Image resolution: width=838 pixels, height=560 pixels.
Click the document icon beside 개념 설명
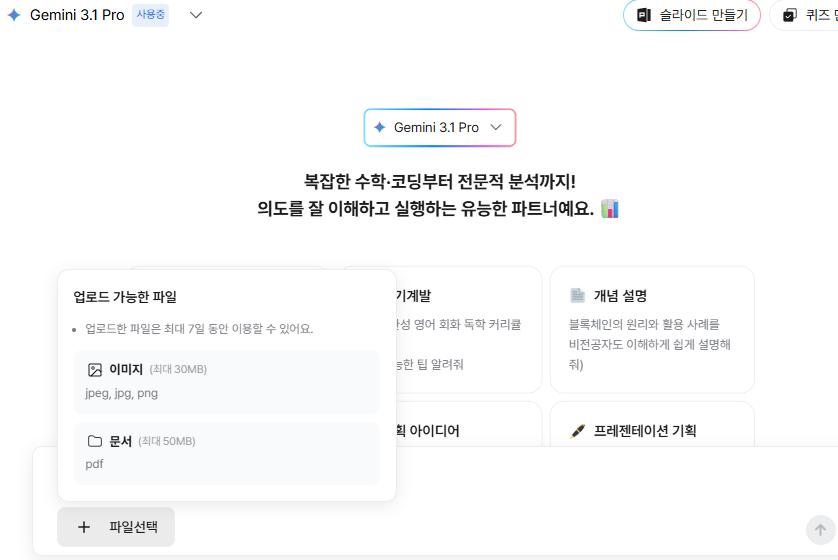(577, 295)
